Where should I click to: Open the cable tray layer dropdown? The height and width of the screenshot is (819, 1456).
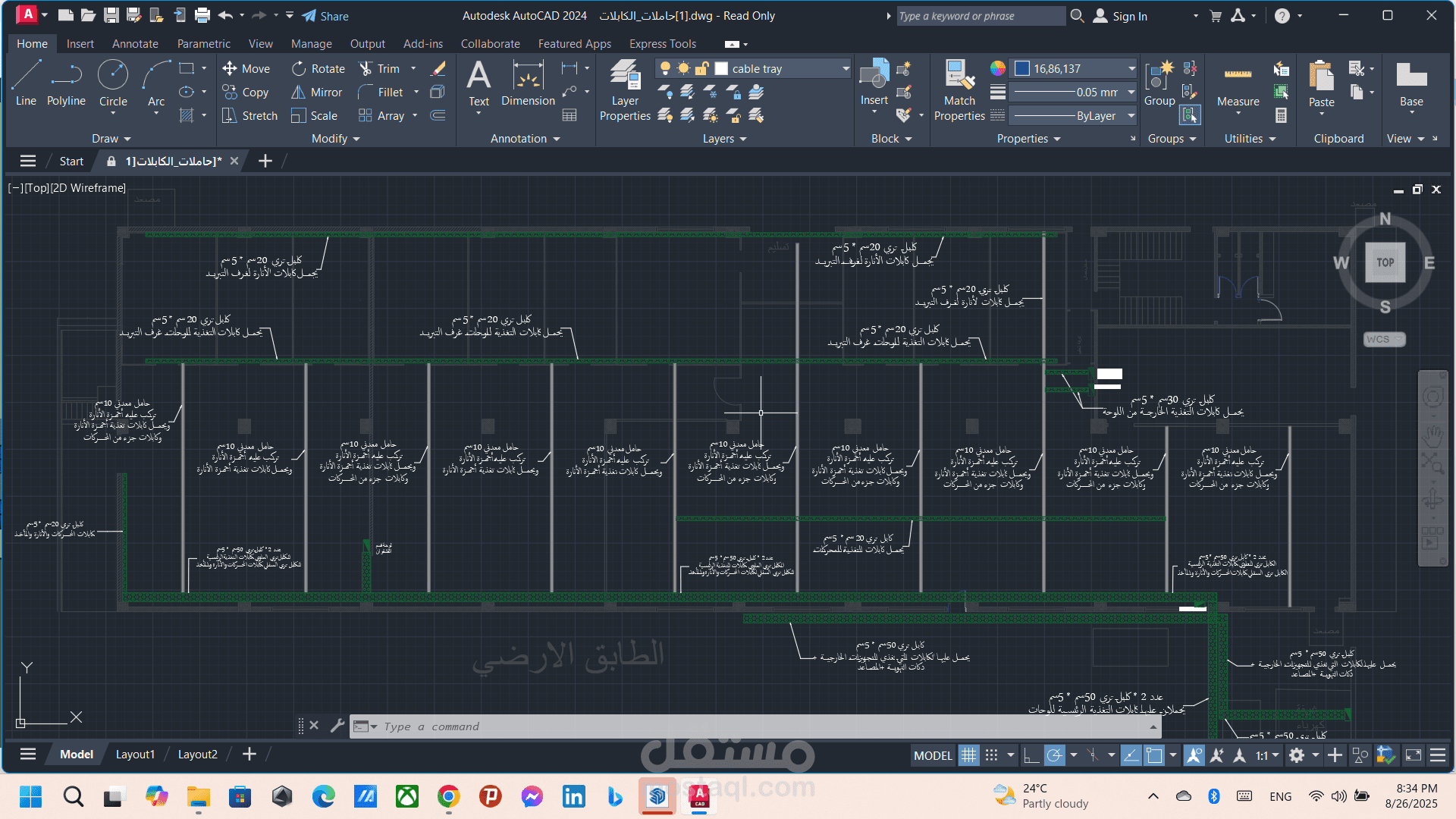click(x=846, y=68)
